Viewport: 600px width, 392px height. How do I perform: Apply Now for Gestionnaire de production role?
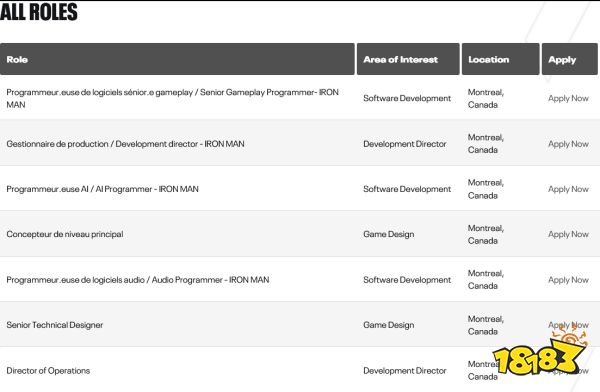pos(568,144)
